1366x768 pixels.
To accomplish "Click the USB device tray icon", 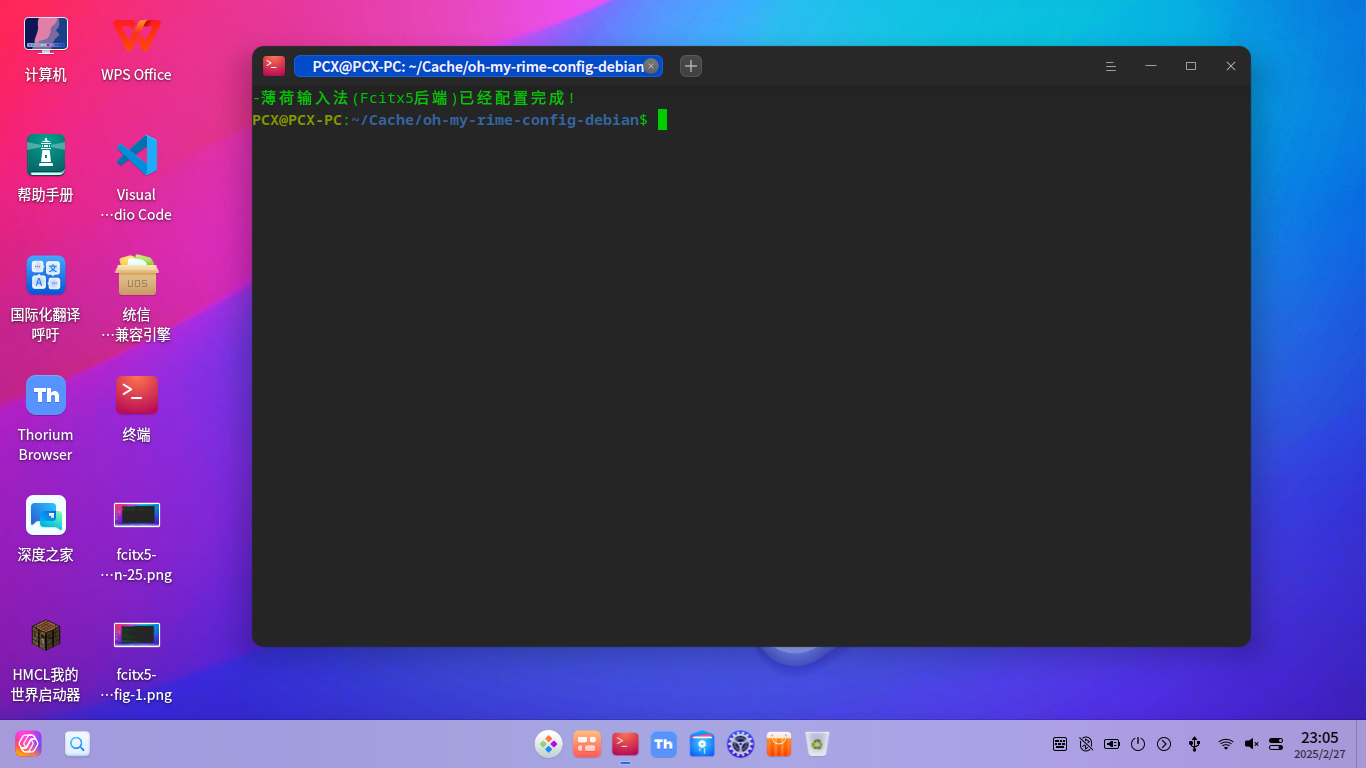I will coord(1194,744).
